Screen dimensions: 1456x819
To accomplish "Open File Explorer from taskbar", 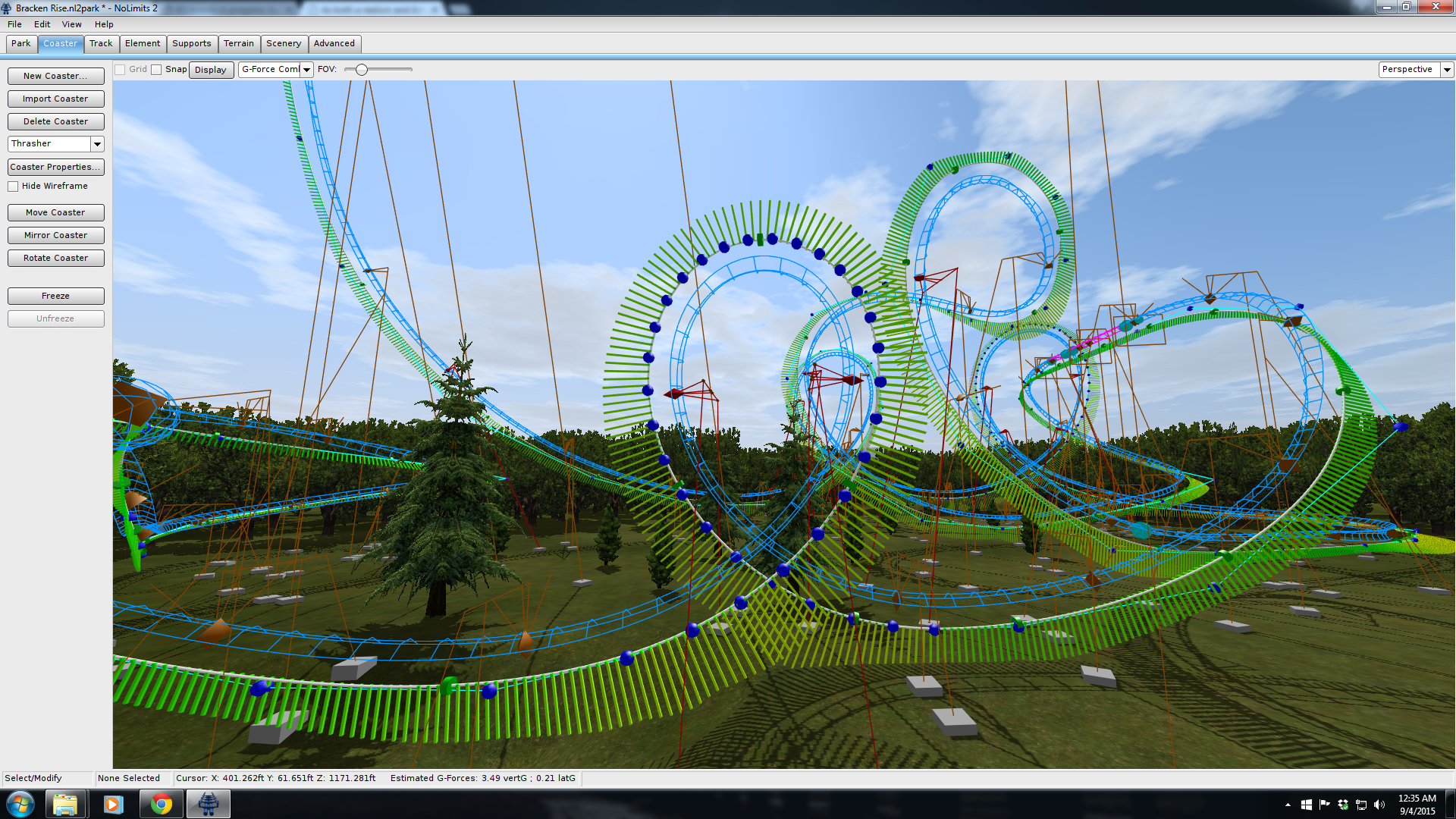I will click(x=65, y=804).
